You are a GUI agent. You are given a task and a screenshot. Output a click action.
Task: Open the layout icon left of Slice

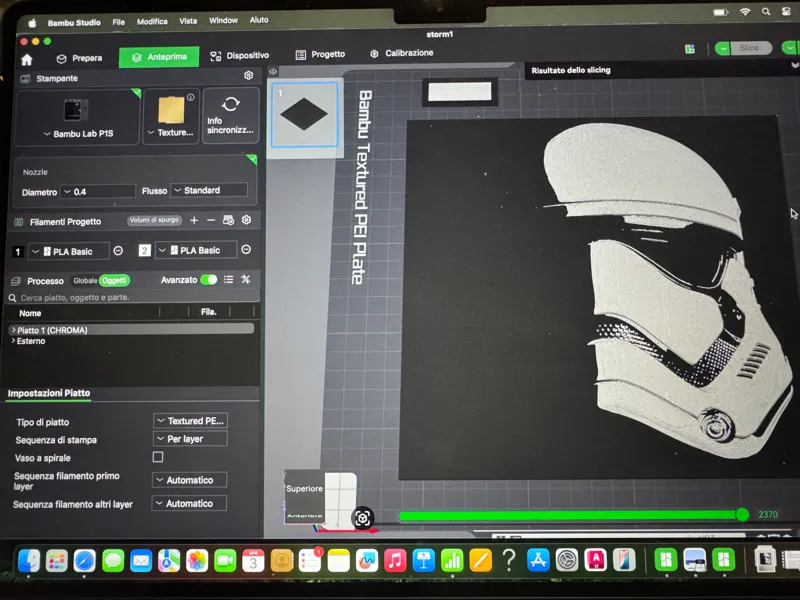tap(690, 49)
